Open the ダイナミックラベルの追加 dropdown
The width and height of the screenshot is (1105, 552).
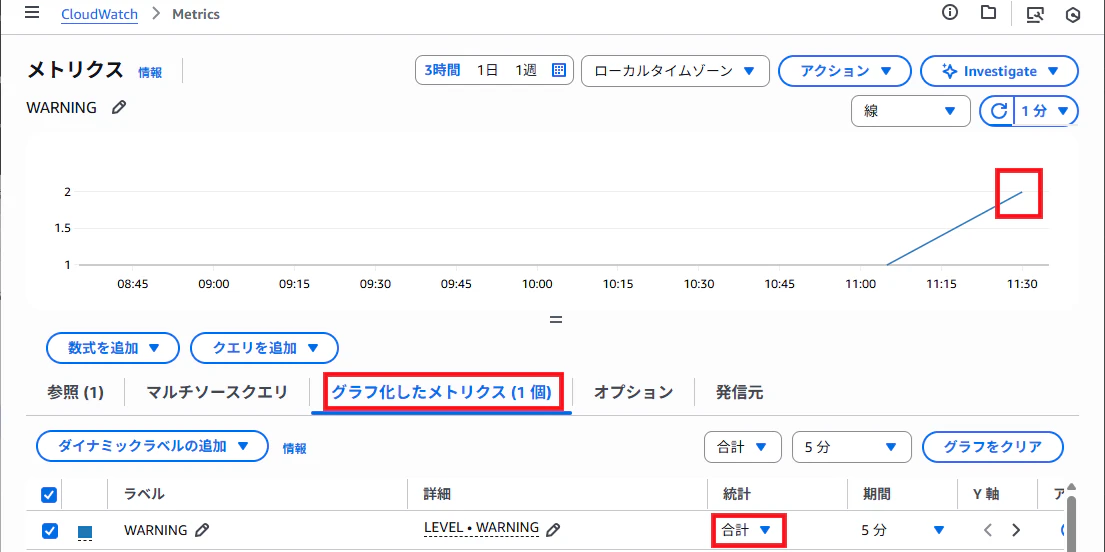[152, 446]
